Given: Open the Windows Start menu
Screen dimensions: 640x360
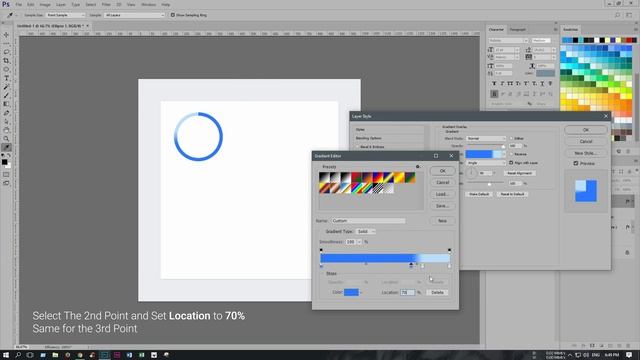Looking at the screenshot, I should tap(6, 355).
